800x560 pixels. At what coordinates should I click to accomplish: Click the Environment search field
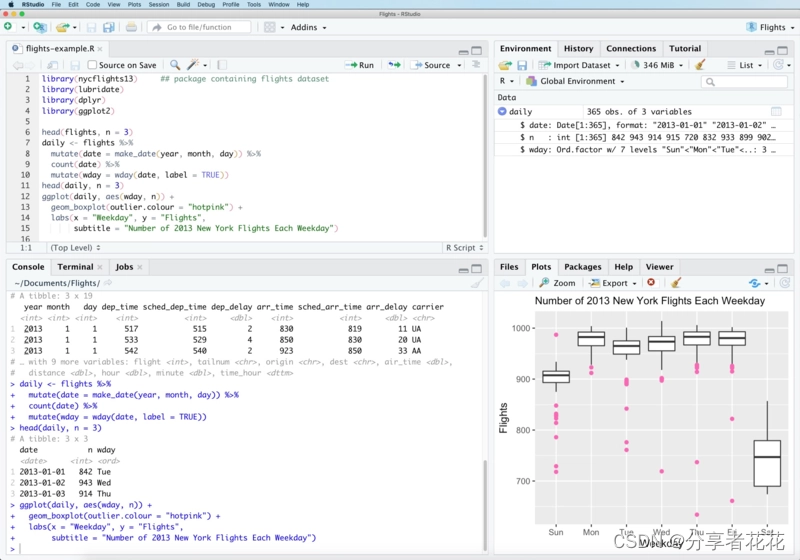pos(744,82)
